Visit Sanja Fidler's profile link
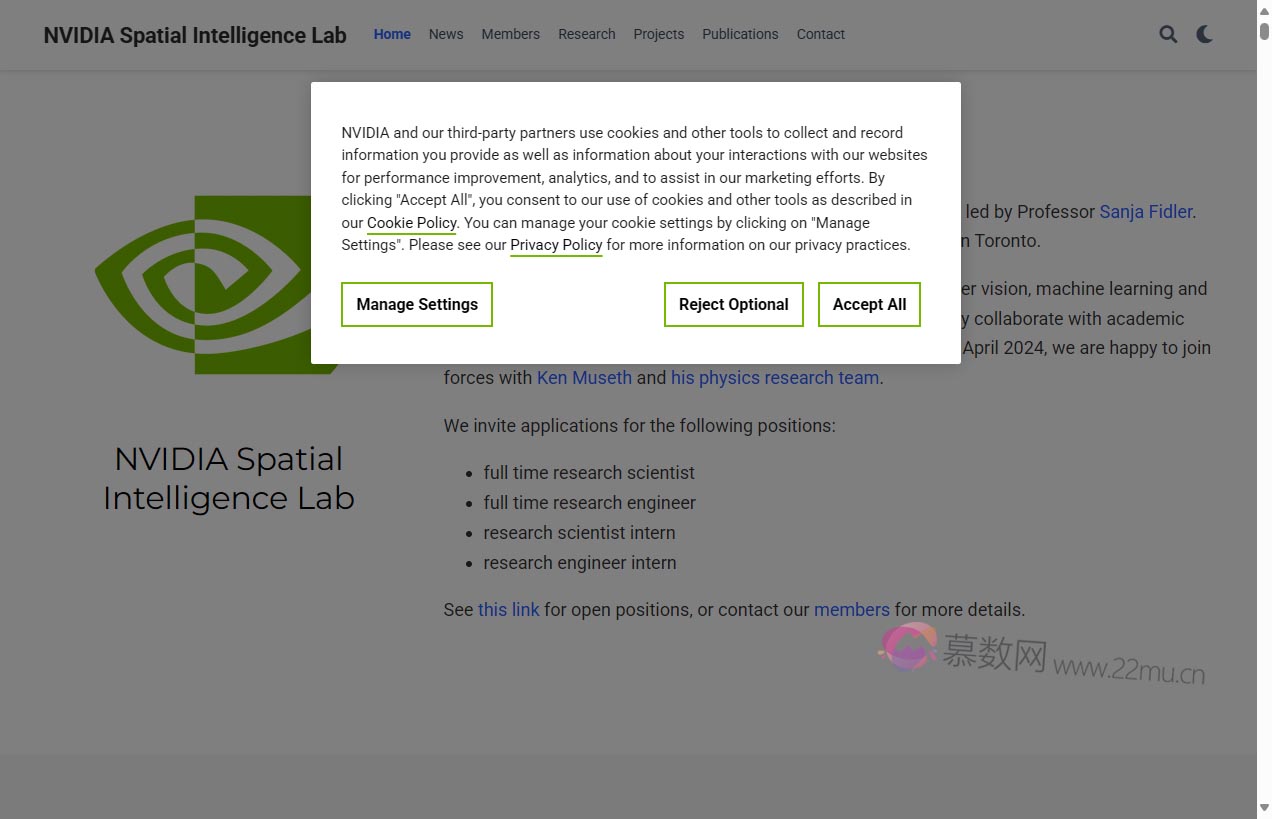 coord(1146,211)
